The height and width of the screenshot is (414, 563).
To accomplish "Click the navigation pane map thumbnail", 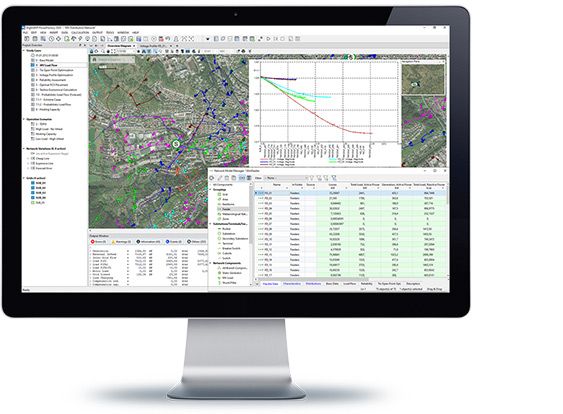I will (x=423, y=79).
